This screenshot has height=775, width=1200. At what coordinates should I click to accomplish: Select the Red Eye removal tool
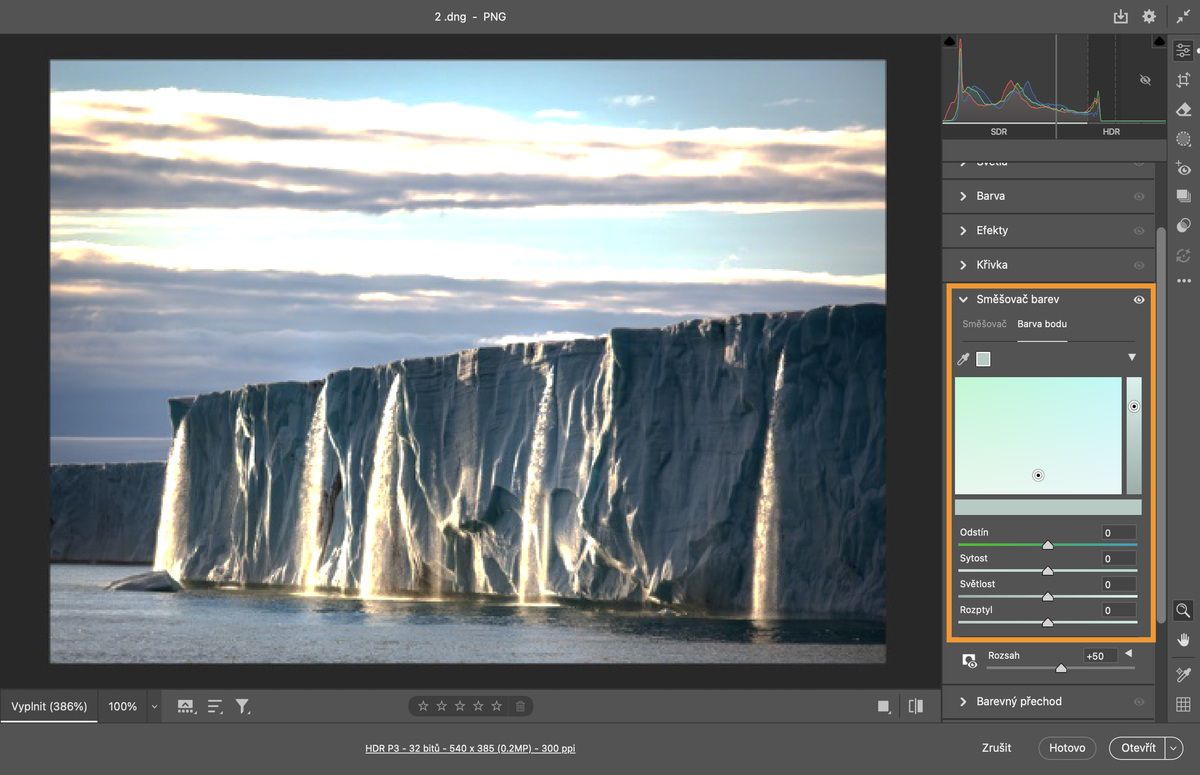pos(1183,170)
